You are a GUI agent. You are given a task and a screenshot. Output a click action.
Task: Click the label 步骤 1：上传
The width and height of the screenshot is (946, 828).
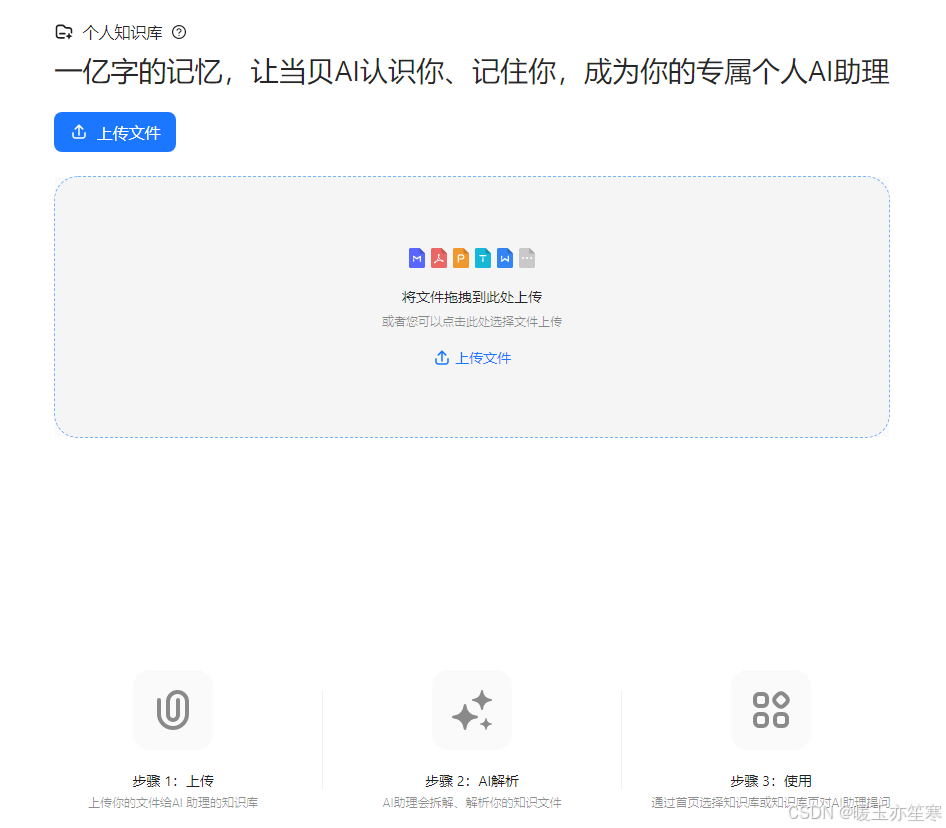(173, 781)
